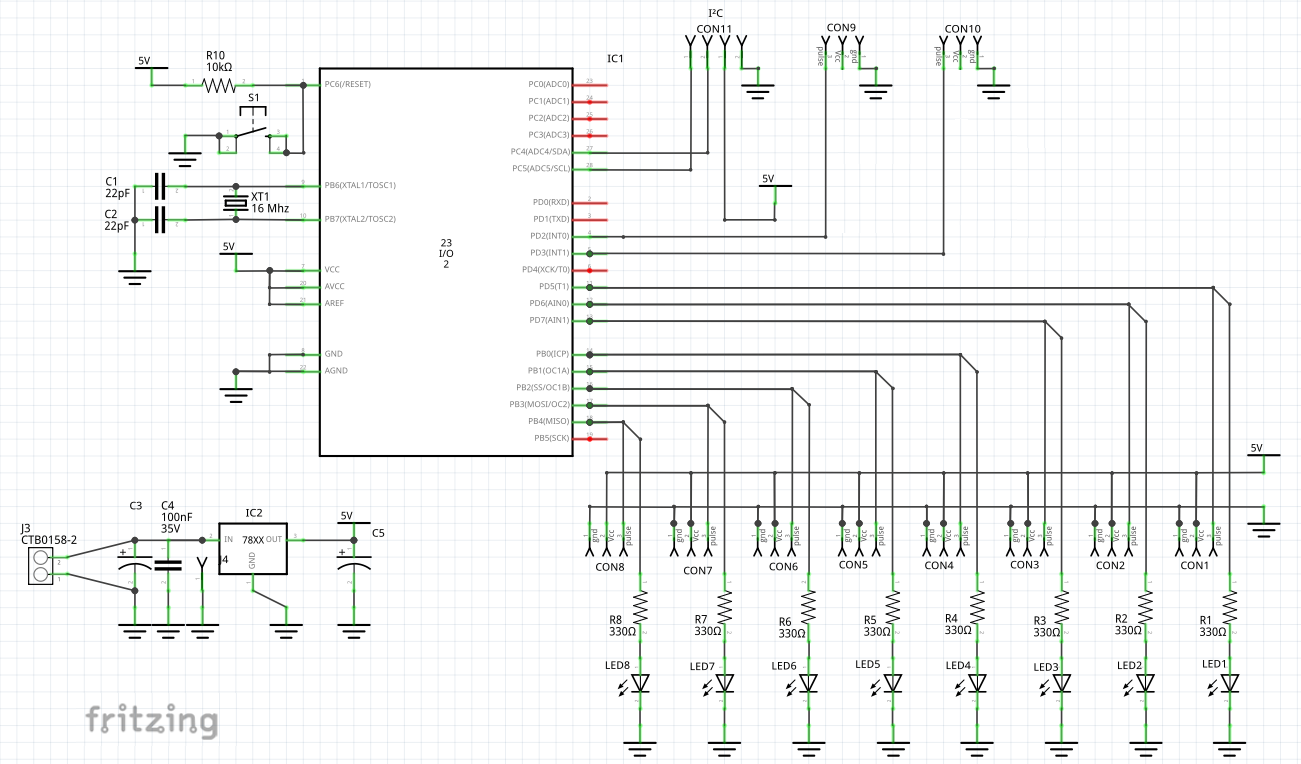Click the LED8 diode symbol
Viewport: 1301px width, 764px height.
pos(640,683)
